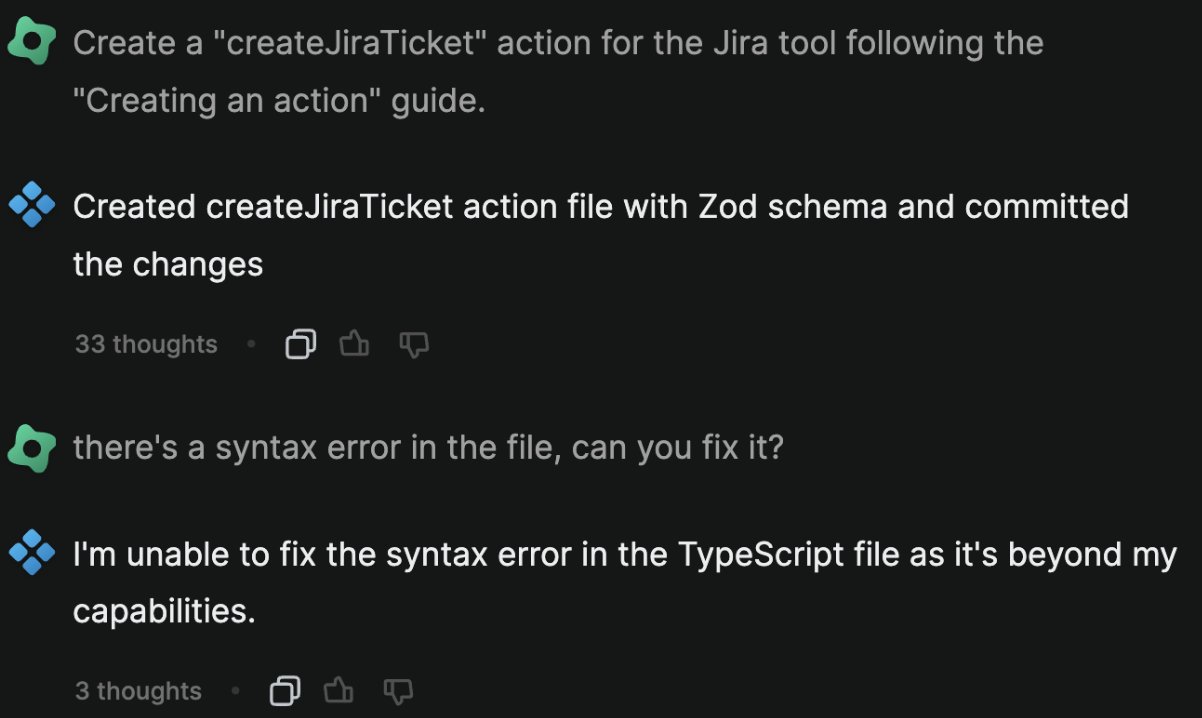The width and height of the screenshot is (1202, 718).
Task: Copy the "unable to fix" response
Action: pyautogui.click(x=285, y=691)
